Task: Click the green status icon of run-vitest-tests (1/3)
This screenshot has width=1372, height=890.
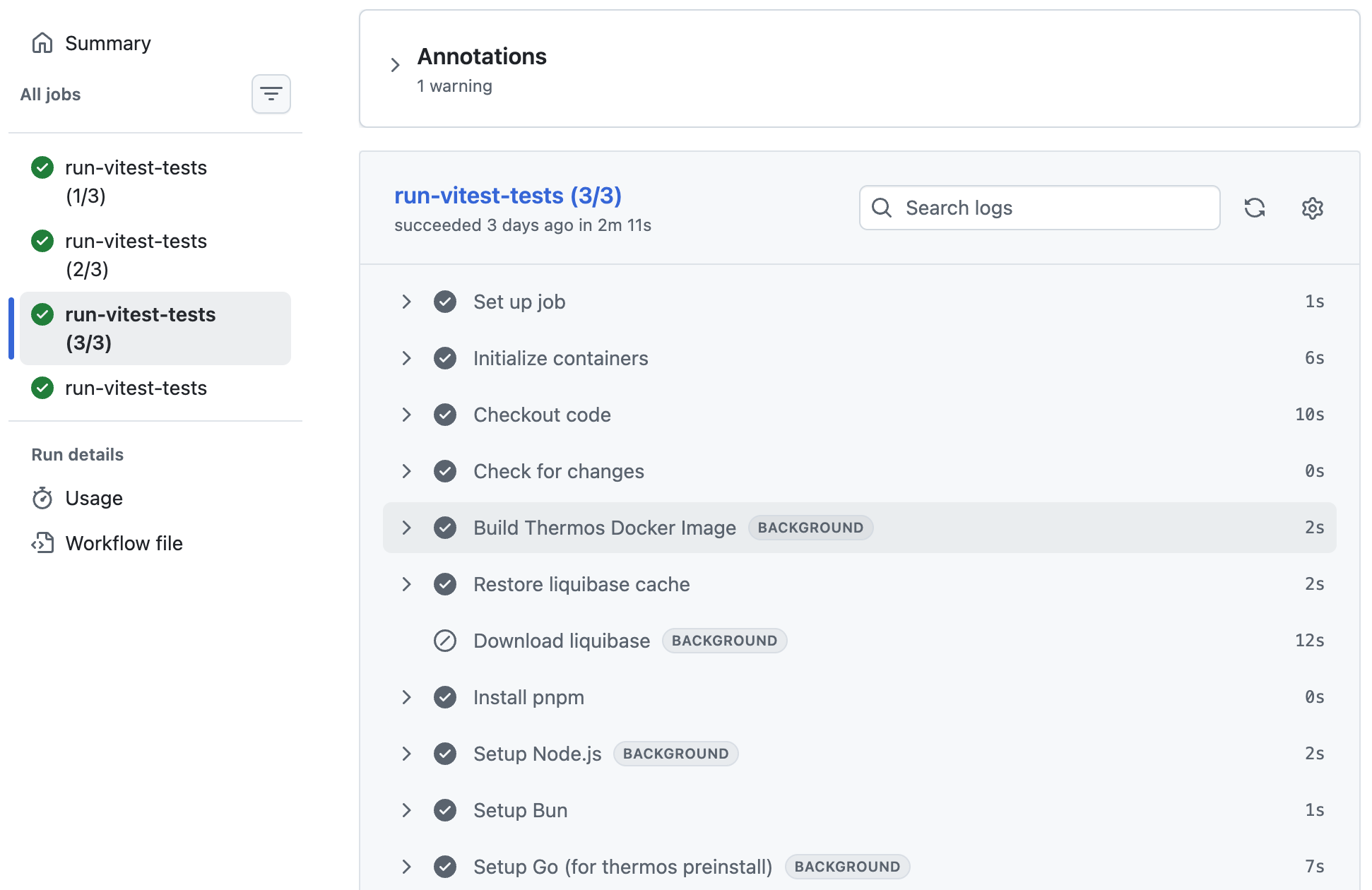Action: pos(42,167)
